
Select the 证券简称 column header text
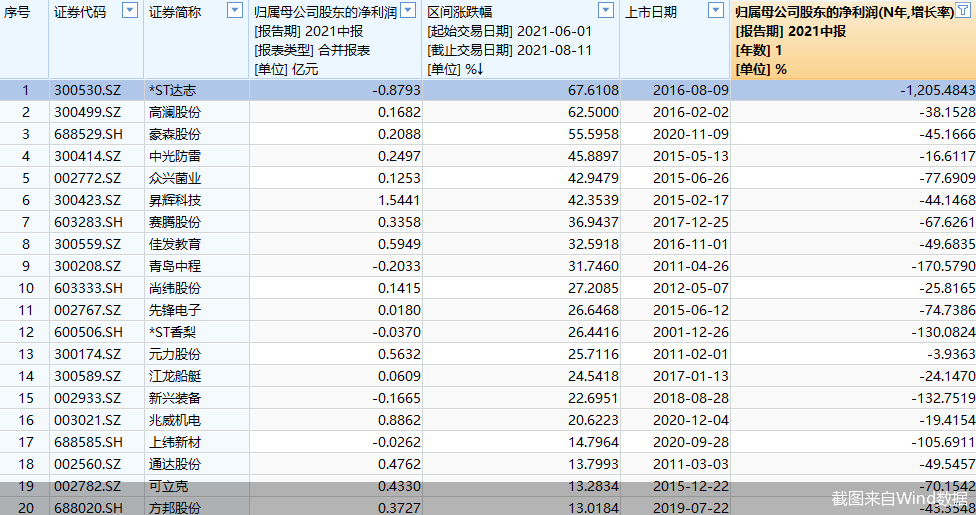click(x=175, y=12)
